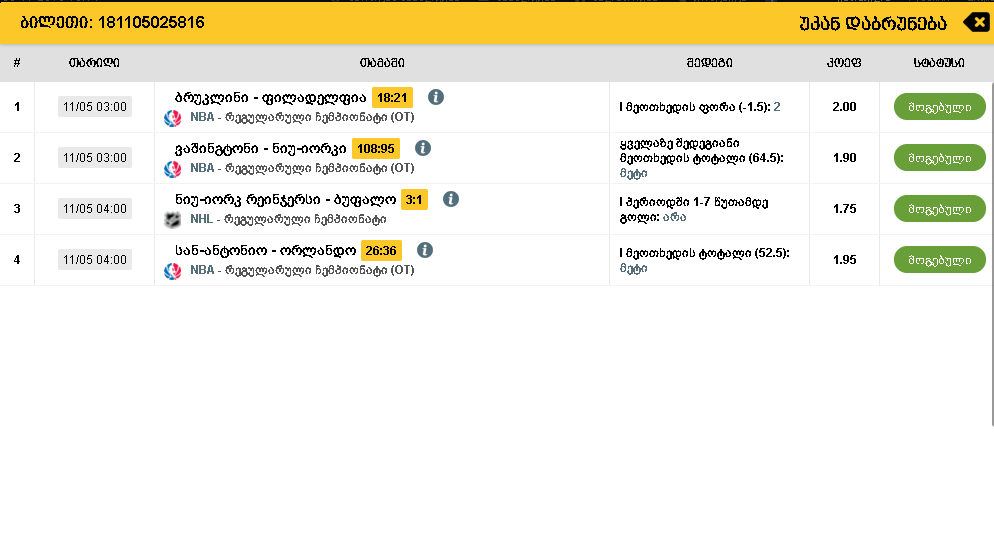
Task: Select სან-ანტონიო - ორლანდო match title
Action: 266,251
